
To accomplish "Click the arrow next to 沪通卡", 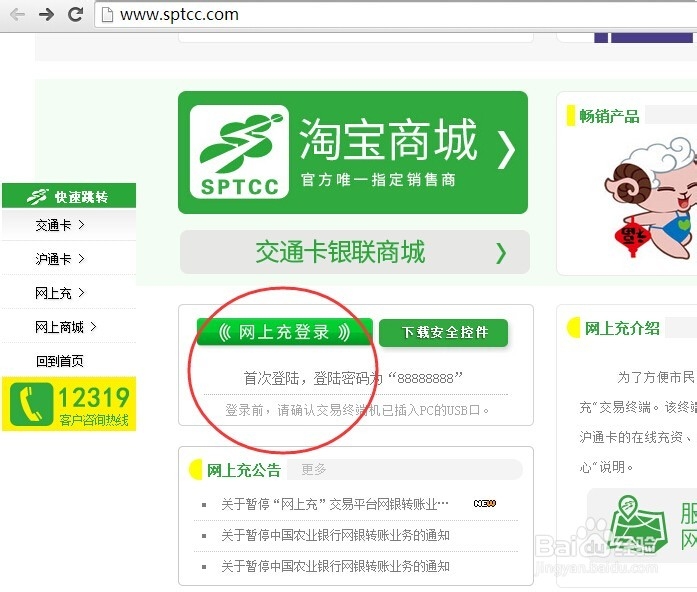I will (81, 258).
